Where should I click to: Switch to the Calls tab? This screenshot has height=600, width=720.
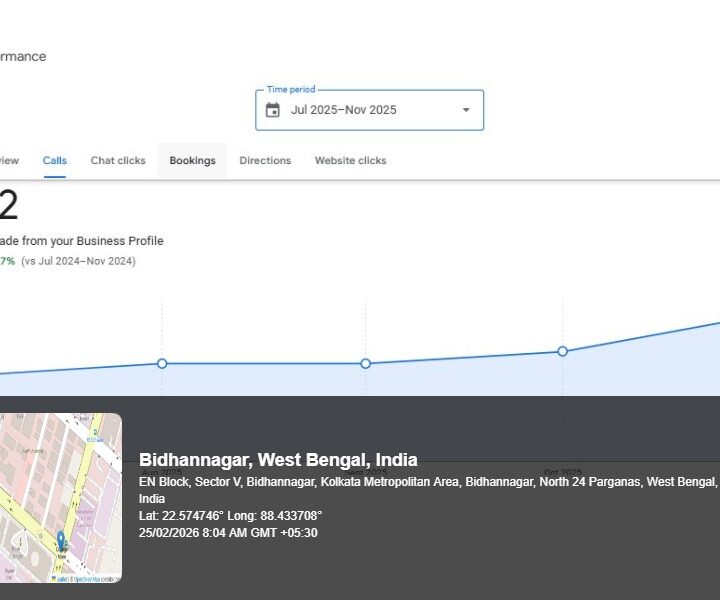click(55, 160)
